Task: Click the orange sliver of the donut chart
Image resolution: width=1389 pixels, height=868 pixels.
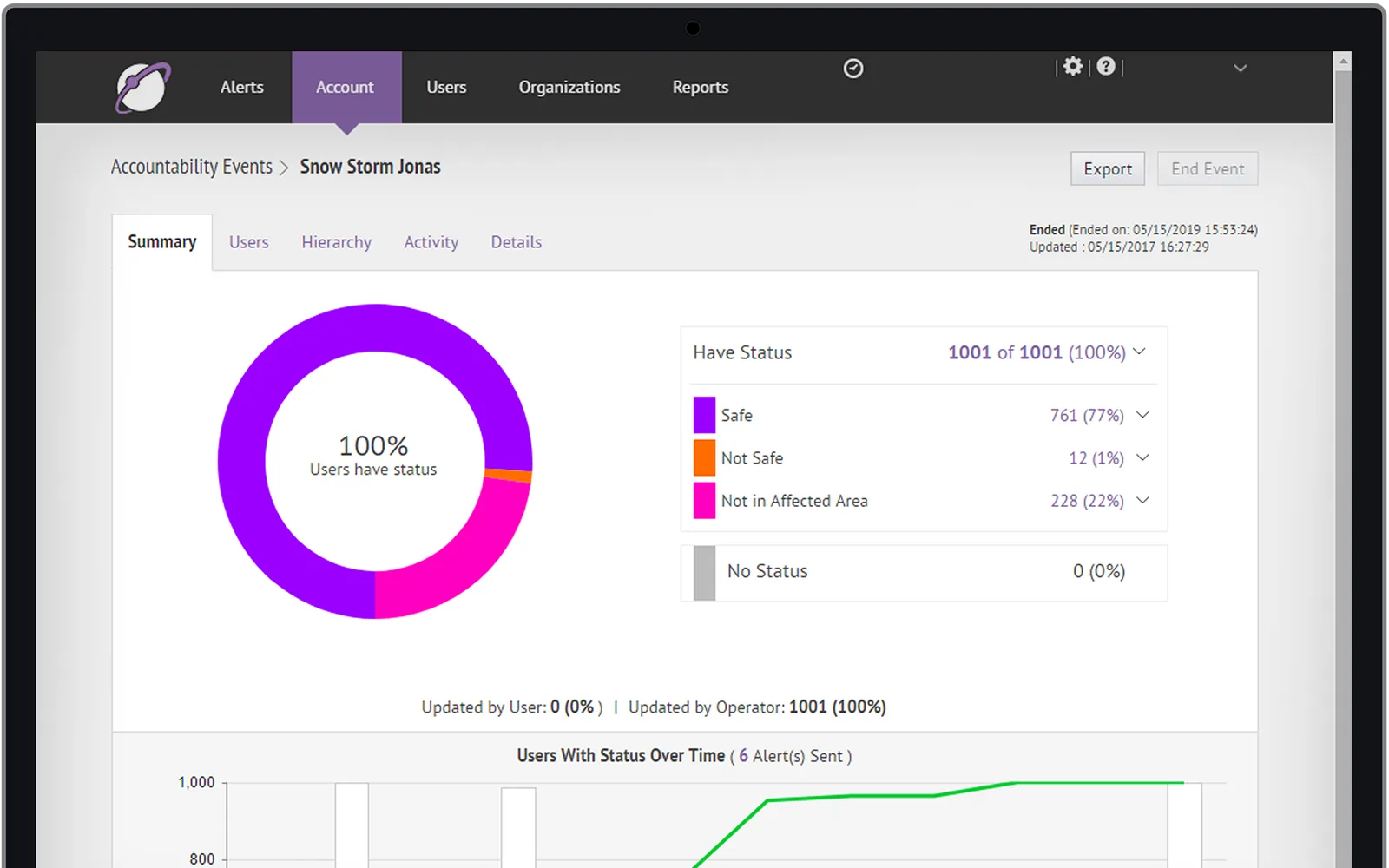Action: point(509,475)
